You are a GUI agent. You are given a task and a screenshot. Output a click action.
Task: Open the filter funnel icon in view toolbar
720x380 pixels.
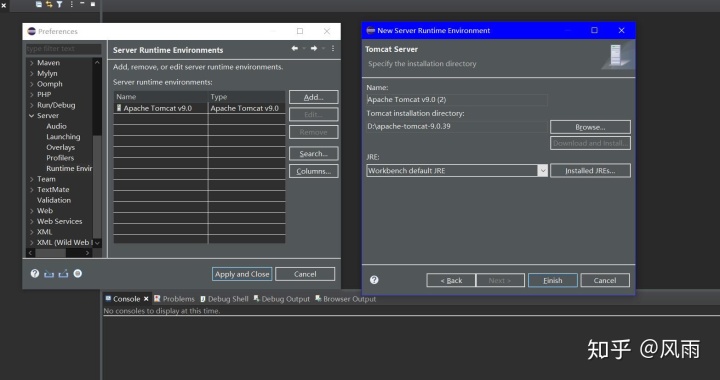click(60, 4)
